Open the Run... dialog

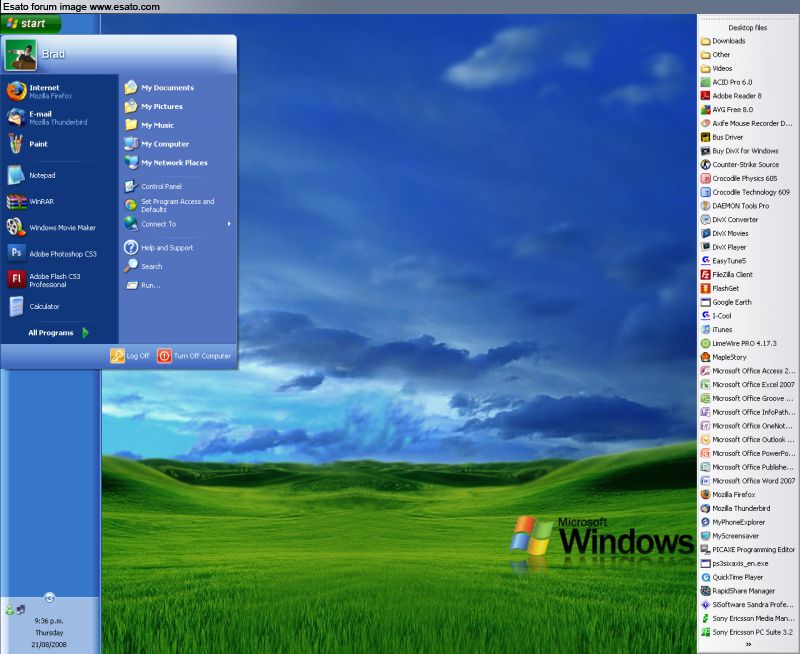pyautogui.click(x=143, y=285)
